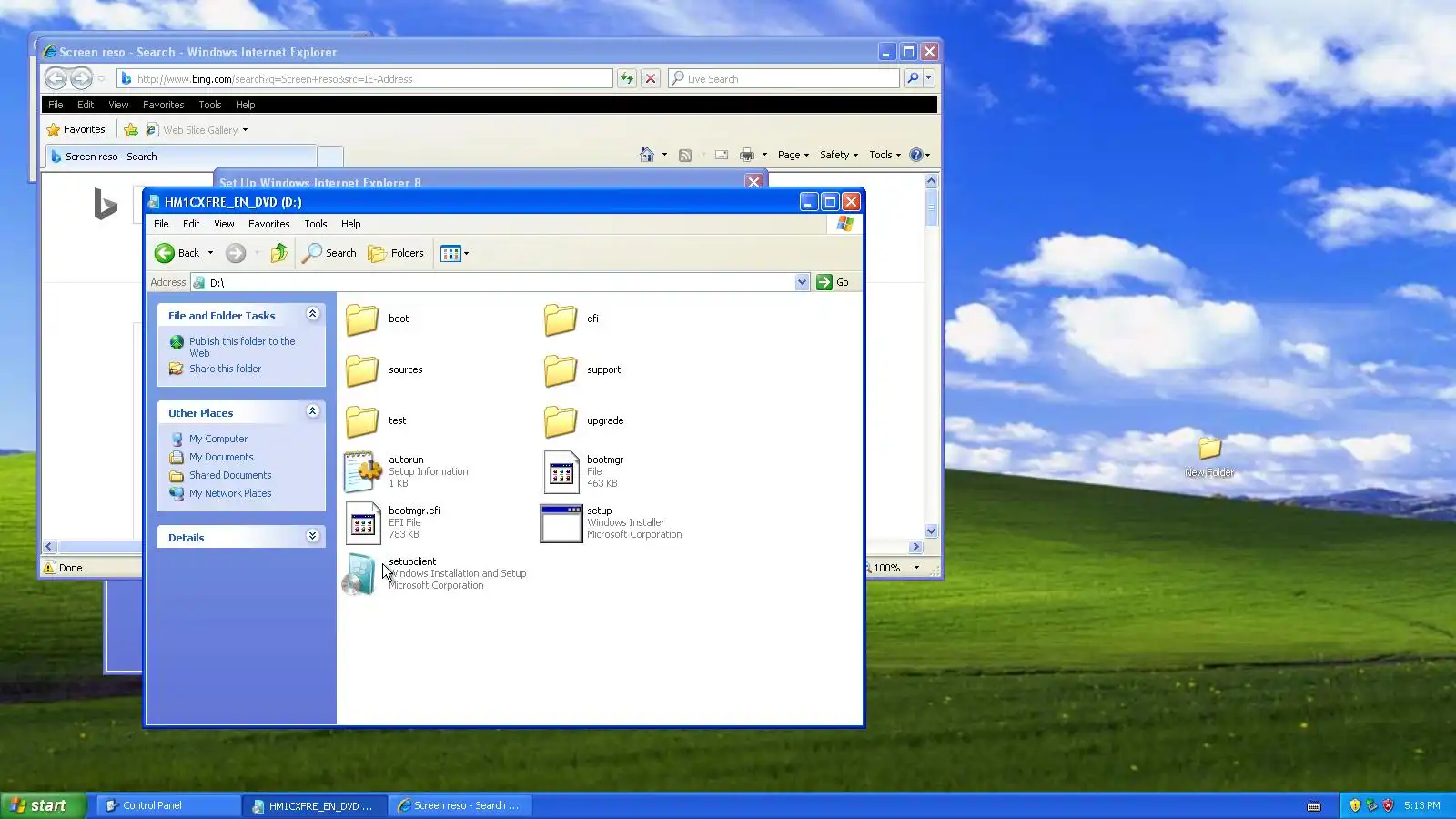Click the Internet Explorer Help icon
The height and width of the screenshot is (819, 1456).
coord(916,155)
